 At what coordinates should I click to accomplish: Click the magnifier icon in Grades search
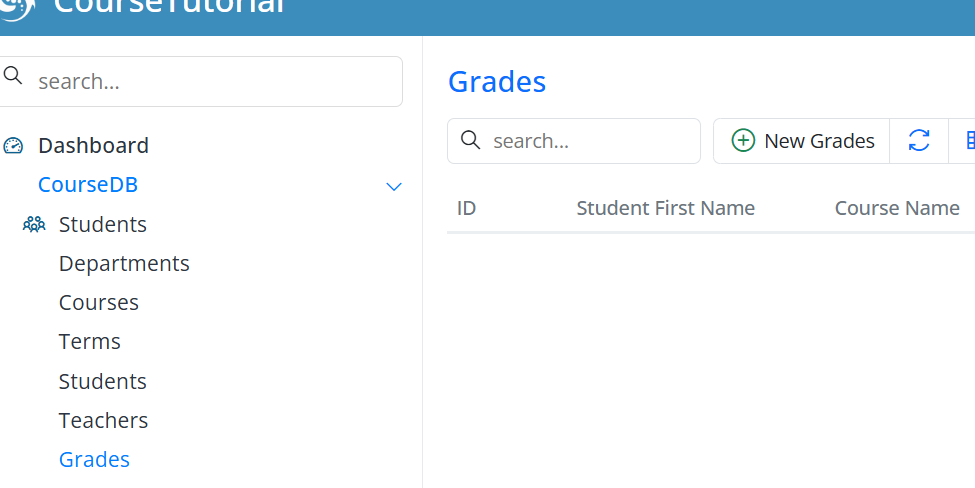471,140
